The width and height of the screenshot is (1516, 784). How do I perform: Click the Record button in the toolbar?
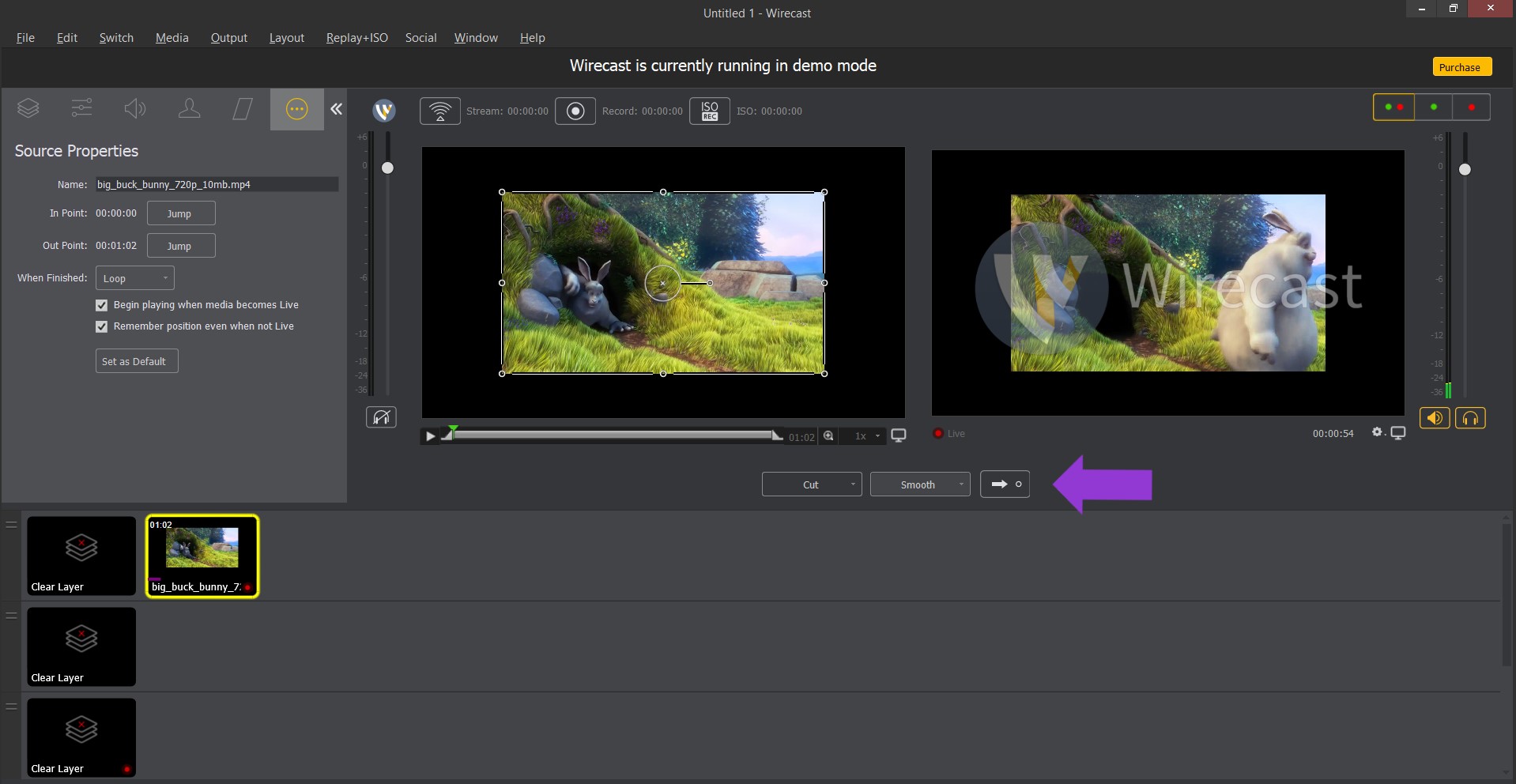pyautogui.click(x=575, y=111)
